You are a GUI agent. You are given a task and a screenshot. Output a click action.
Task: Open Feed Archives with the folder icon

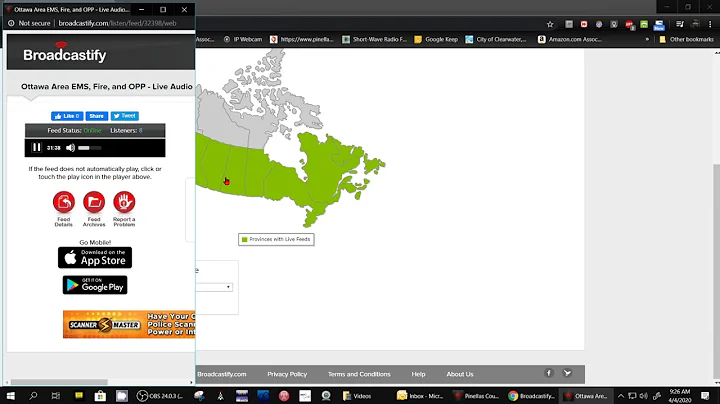coord(94,202)
